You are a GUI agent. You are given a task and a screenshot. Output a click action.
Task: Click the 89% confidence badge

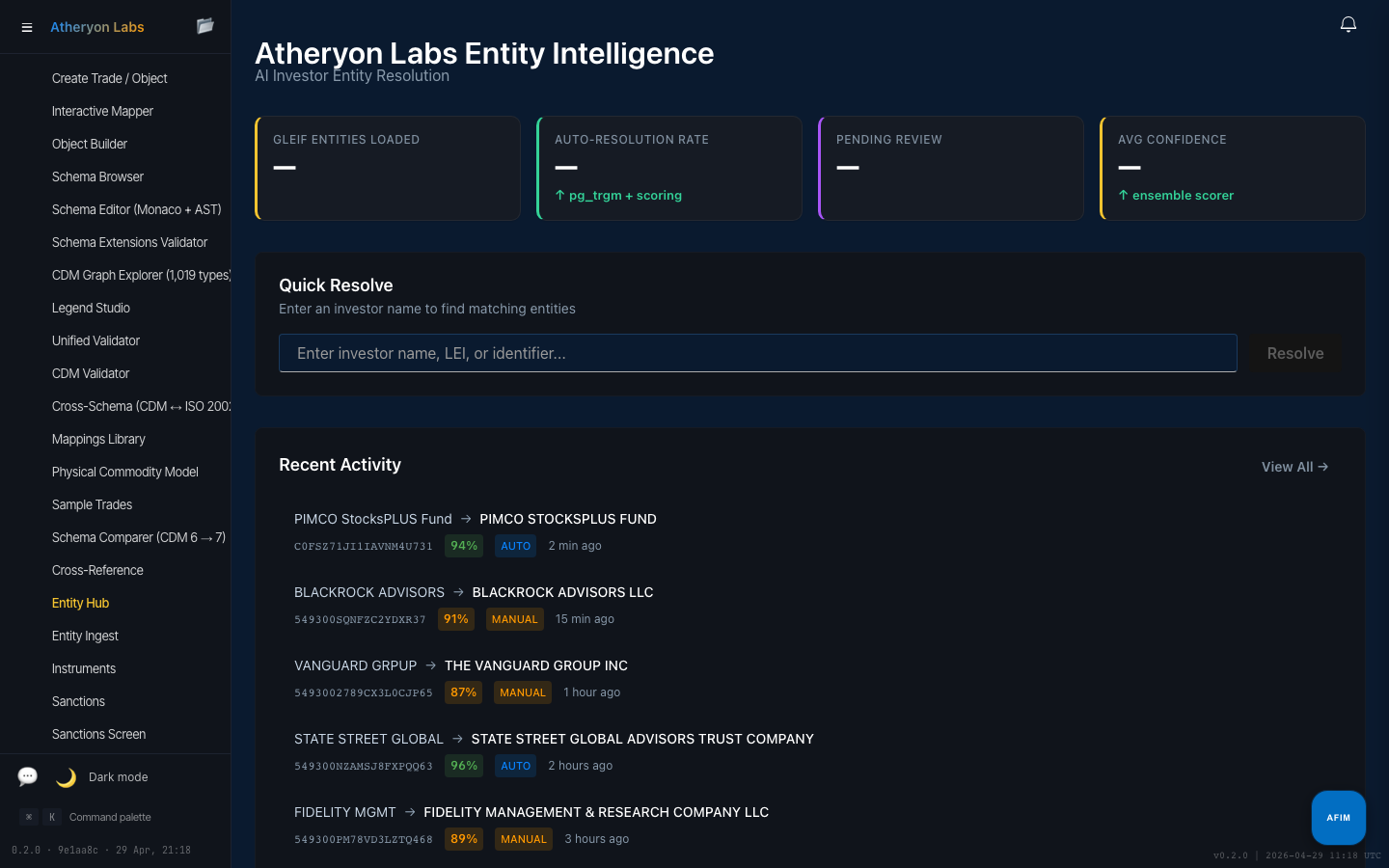464,839
